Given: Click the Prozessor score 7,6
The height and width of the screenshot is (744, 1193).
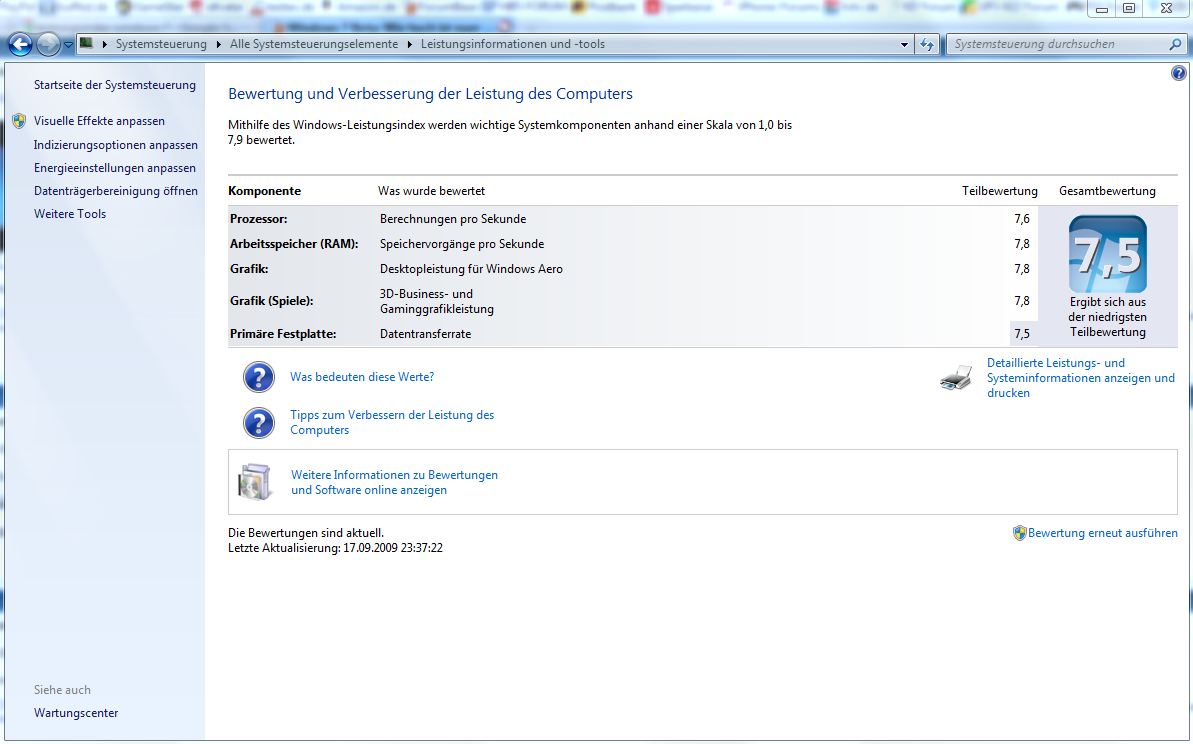Looking at the screenshot, I should click(x=1022, y=219).
